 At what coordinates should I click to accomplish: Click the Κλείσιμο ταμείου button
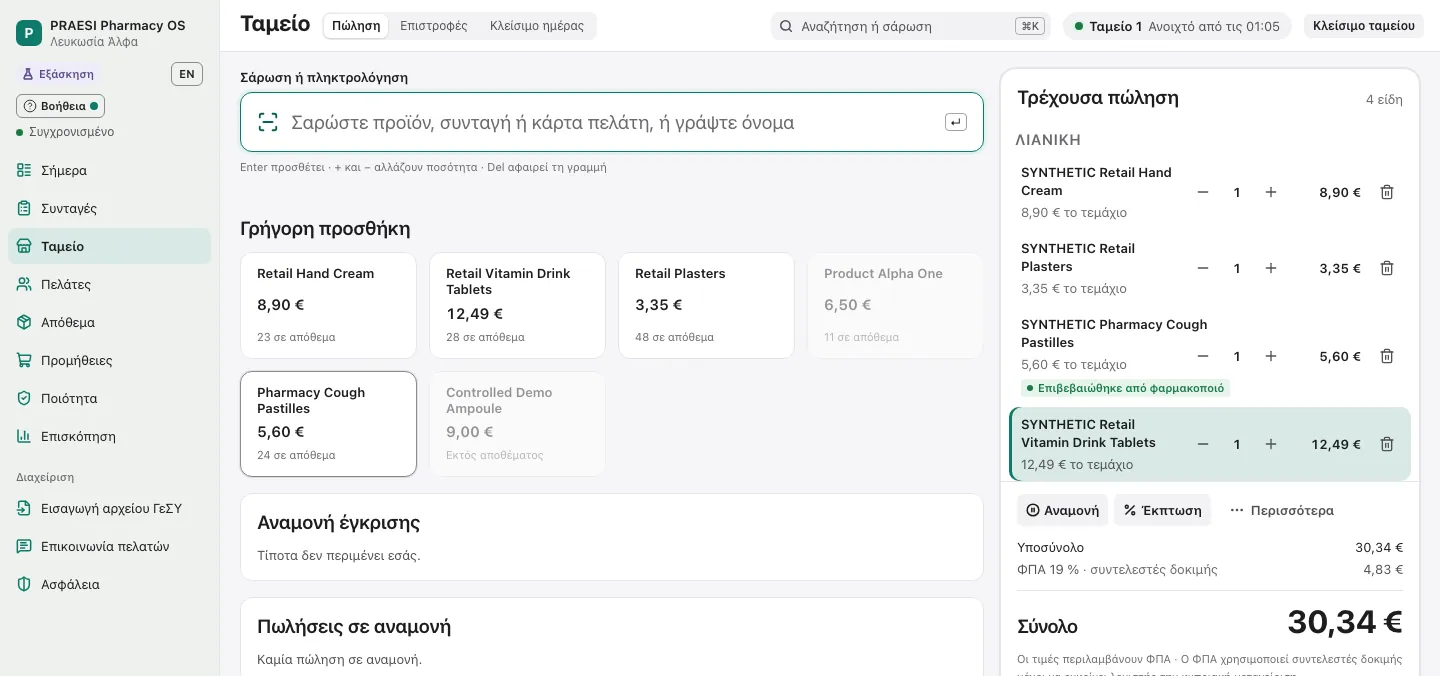(x=1364, y=26)
